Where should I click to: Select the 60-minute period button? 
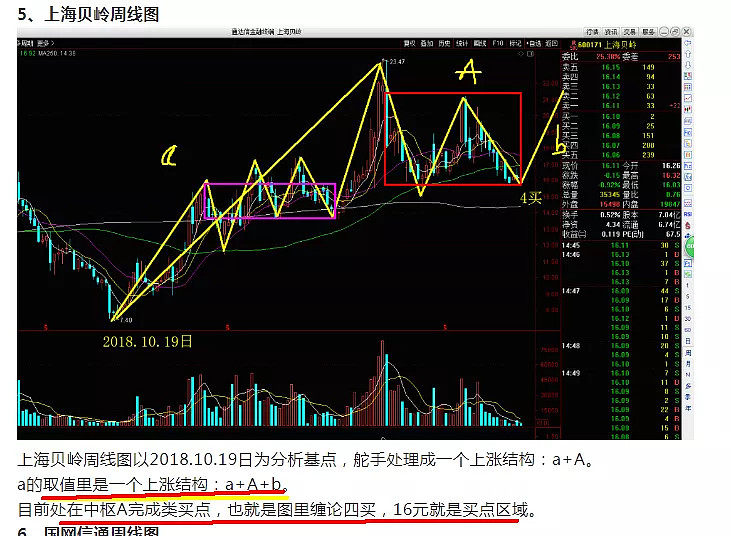pos(688,330)
